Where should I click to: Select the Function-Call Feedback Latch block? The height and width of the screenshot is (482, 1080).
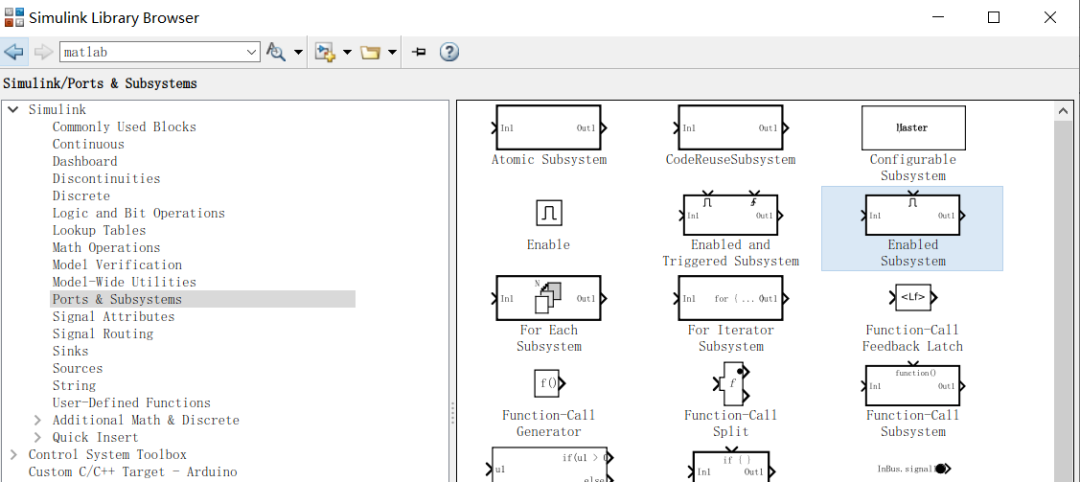click(913, 297)
